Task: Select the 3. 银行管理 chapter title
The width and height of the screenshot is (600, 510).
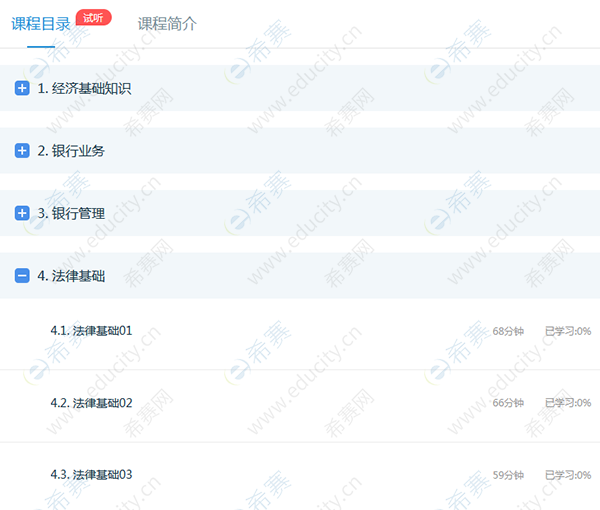Action: [x=71, y=213]
